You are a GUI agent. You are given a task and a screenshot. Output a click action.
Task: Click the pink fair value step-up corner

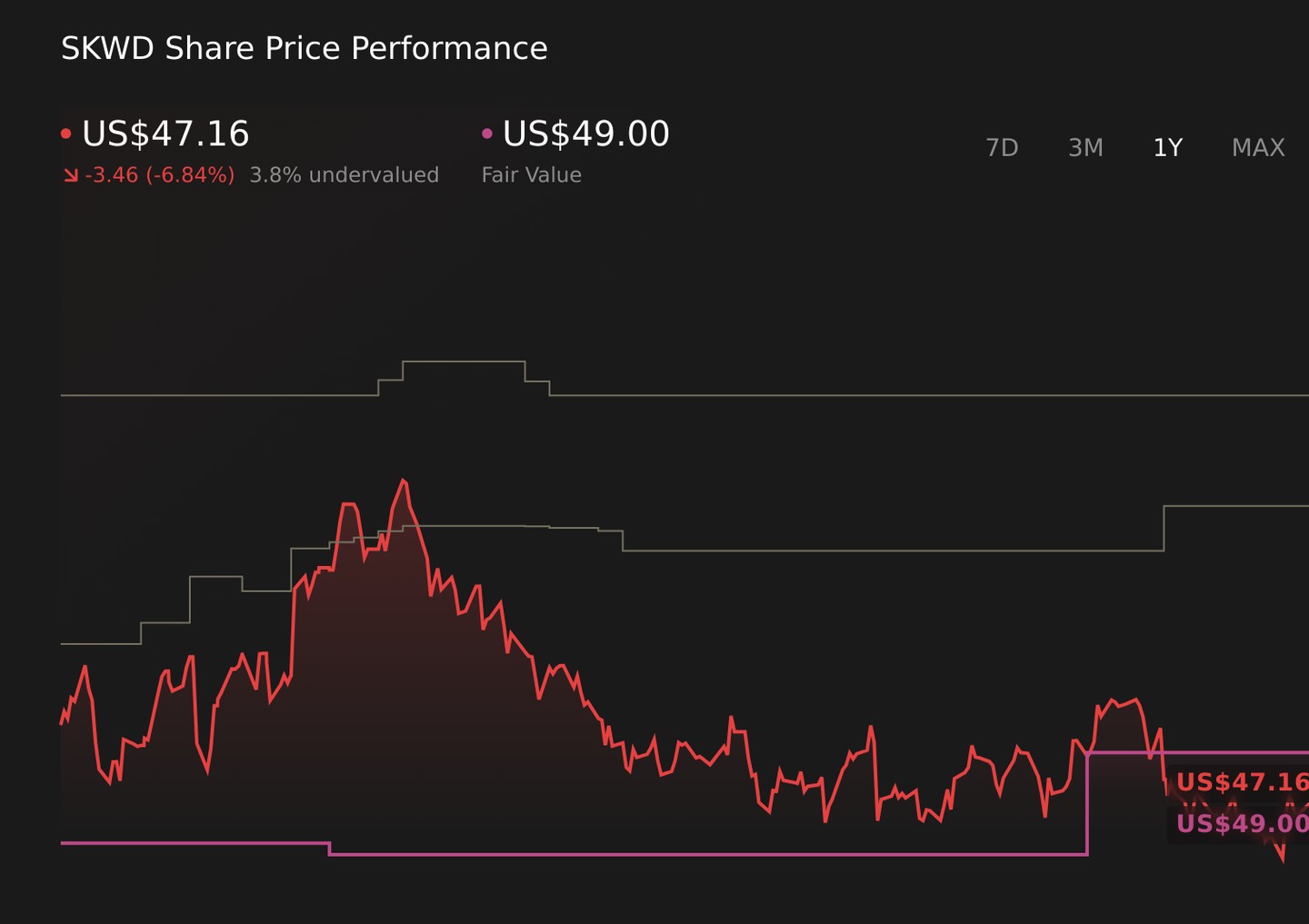pyautogui.click(x=1087, y=753)
